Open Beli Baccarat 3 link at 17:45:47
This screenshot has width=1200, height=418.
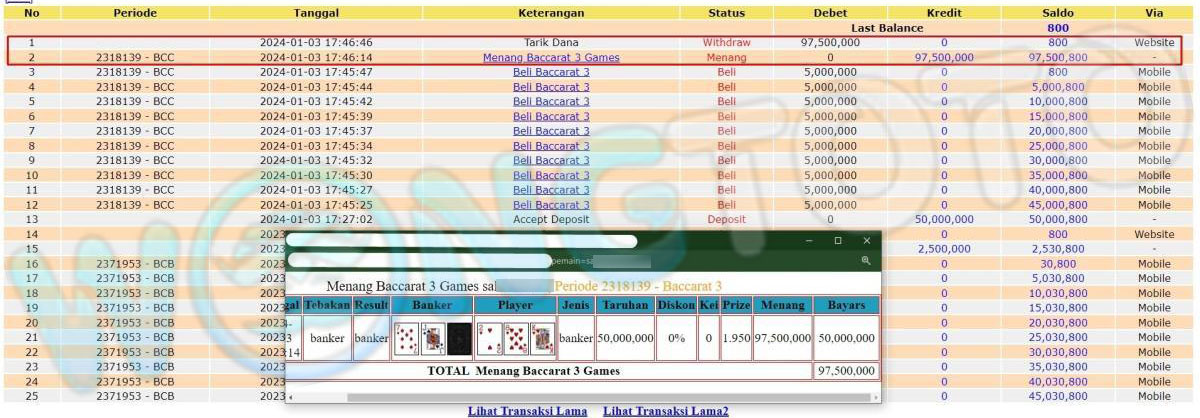[551, 73]
